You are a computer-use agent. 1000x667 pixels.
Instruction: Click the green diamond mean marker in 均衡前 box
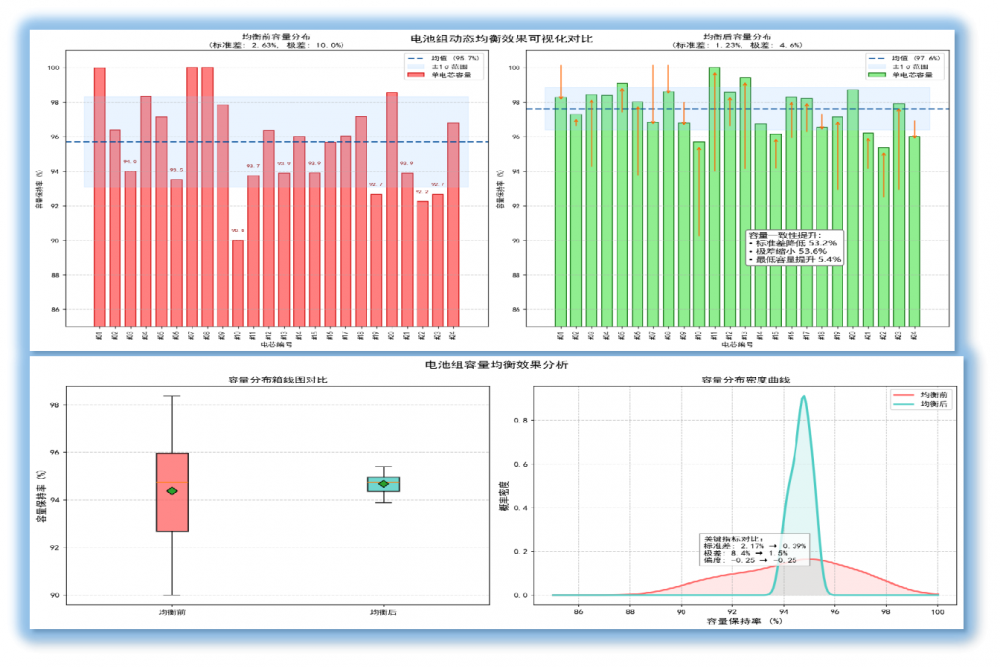(172, 491)
